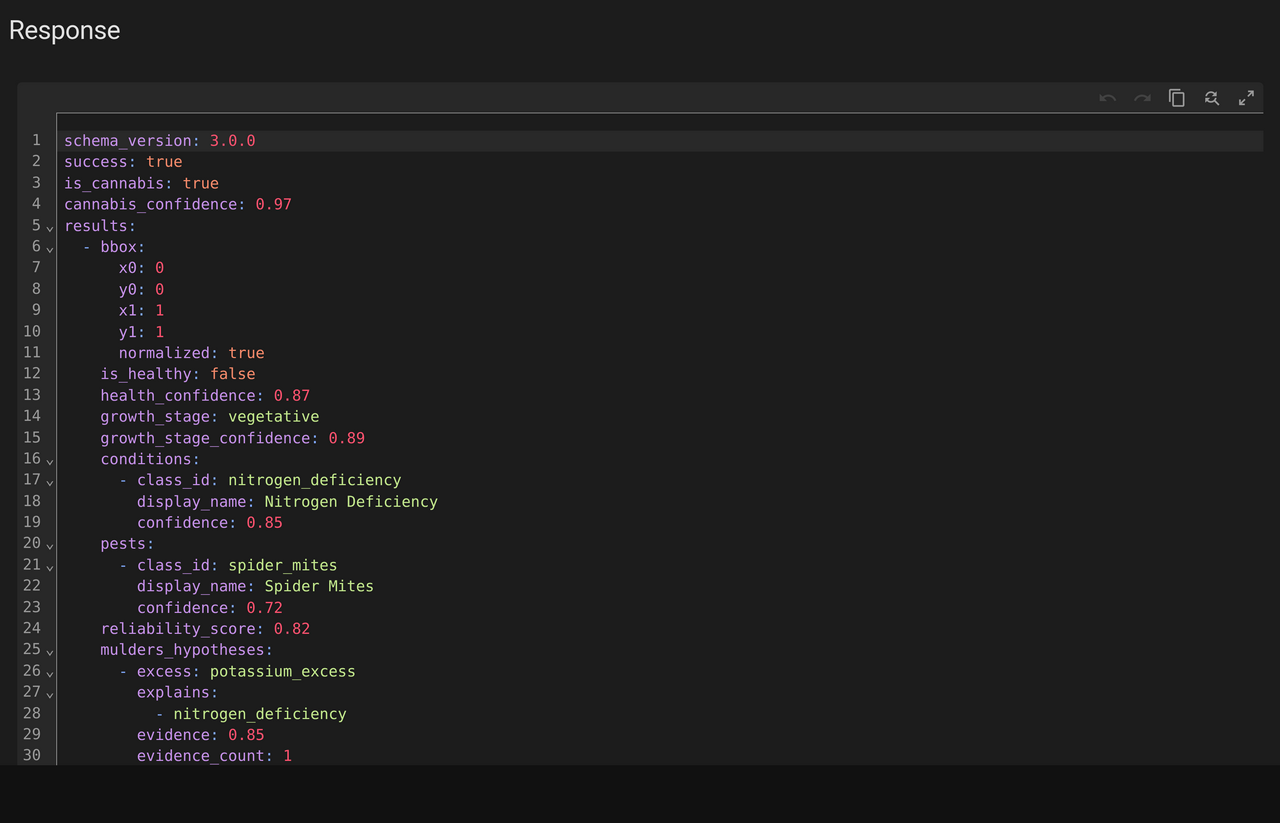1280x823 pixels.
Task: Collapse mulders_hypotheses section fold arrow
Action: point(50,652)
